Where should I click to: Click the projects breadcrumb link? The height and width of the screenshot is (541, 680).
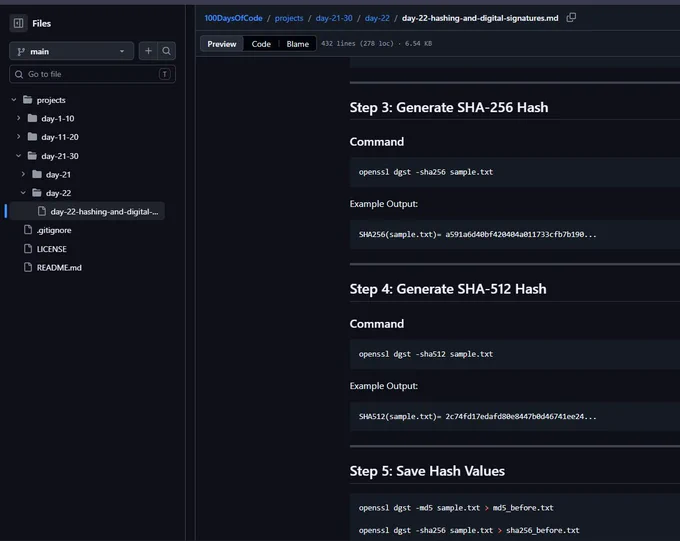click(x=289, y=18)
